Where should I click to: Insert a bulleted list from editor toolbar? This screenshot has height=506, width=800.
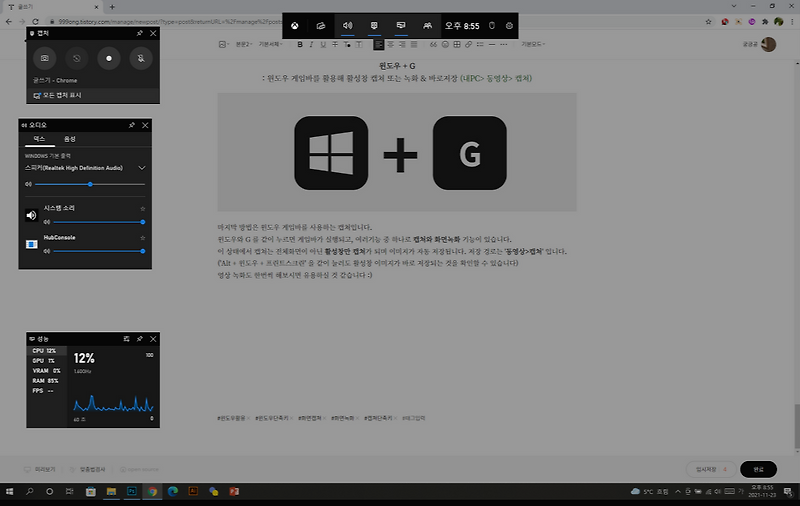pos(480,44)
